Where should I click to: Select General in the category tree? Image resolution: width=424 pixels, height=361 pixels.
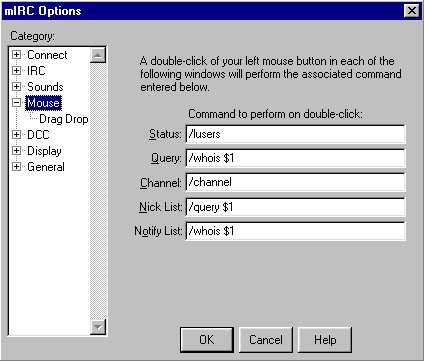[x=46, y=167]
